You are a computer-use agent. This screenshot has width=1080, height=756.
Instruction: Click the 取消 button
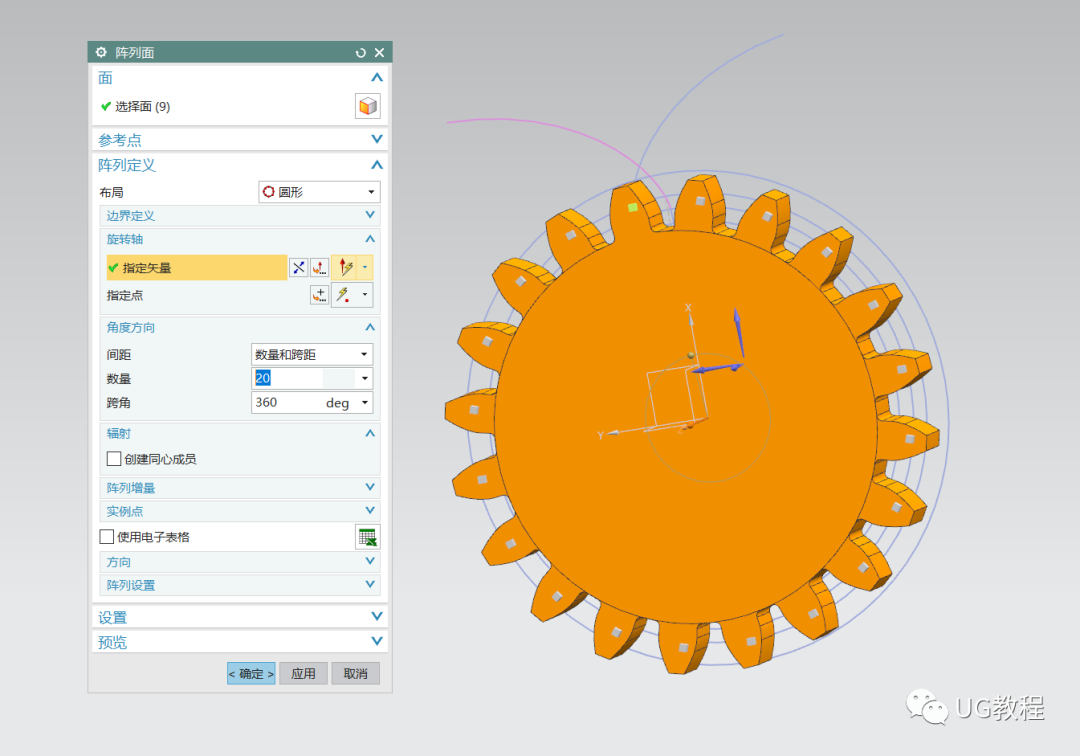point(355,673)
